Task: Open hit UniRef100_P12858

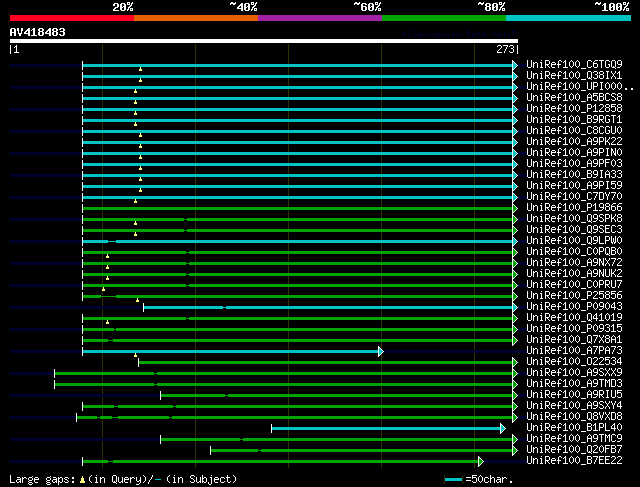Action: click(574, 108)
